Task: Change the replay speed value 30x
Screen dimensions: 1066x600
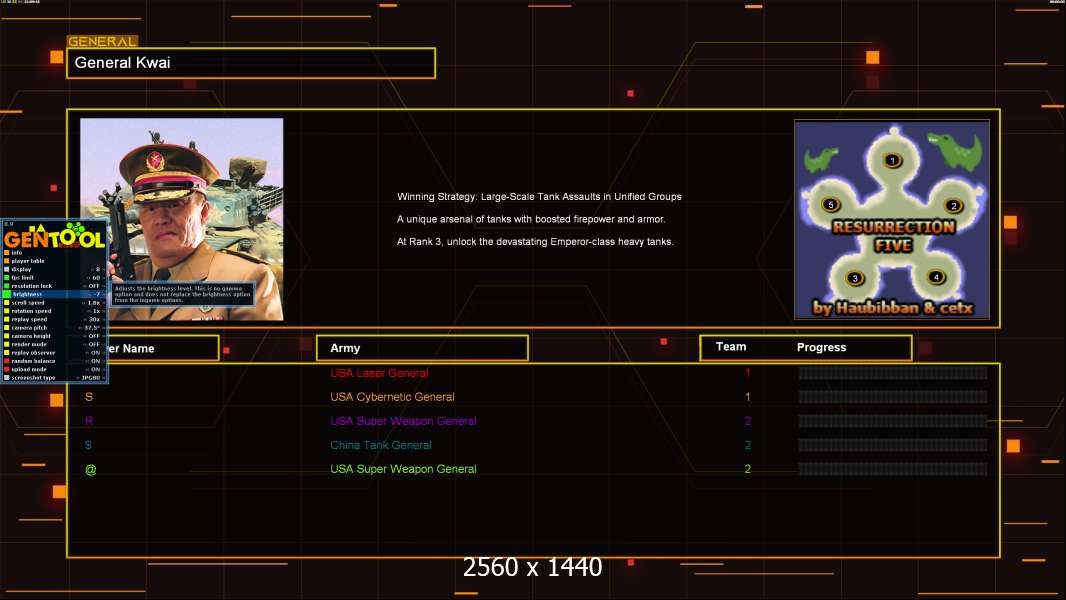Action: (x=94, y=319)
